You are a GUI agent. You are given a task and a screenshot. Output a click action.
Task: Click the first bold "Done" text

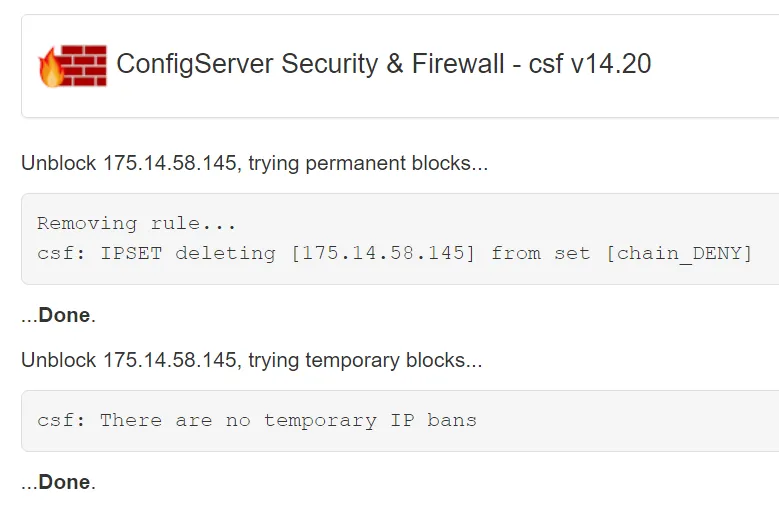(64, 316)
